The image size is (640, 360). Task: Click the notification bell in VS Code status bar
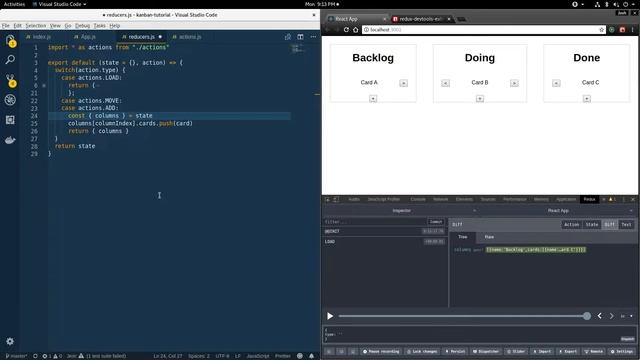pyautogui.click(x=311, y=356)
